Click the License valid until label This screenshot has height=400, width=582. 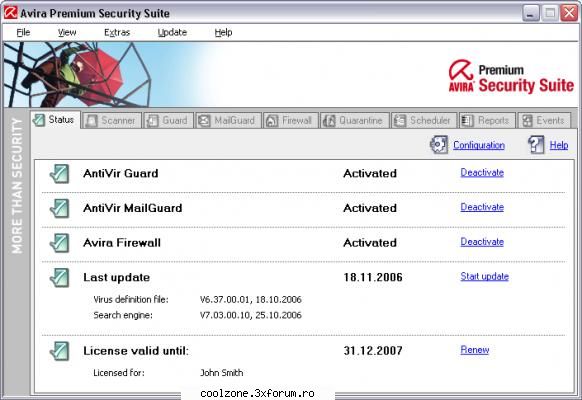pos(136,351)
